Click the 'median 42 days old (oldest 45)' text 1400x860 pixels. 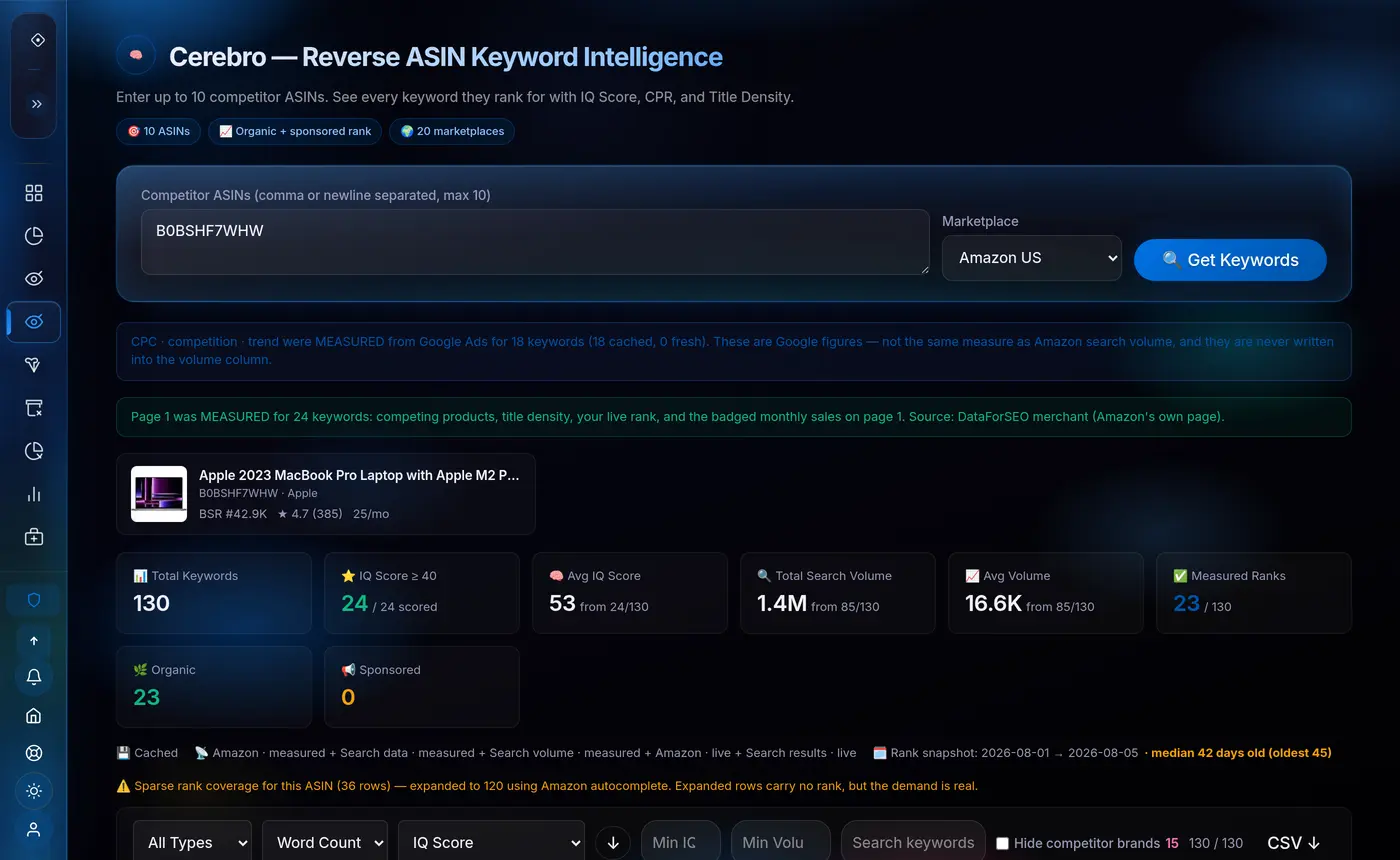click(x=1241, y=753)
